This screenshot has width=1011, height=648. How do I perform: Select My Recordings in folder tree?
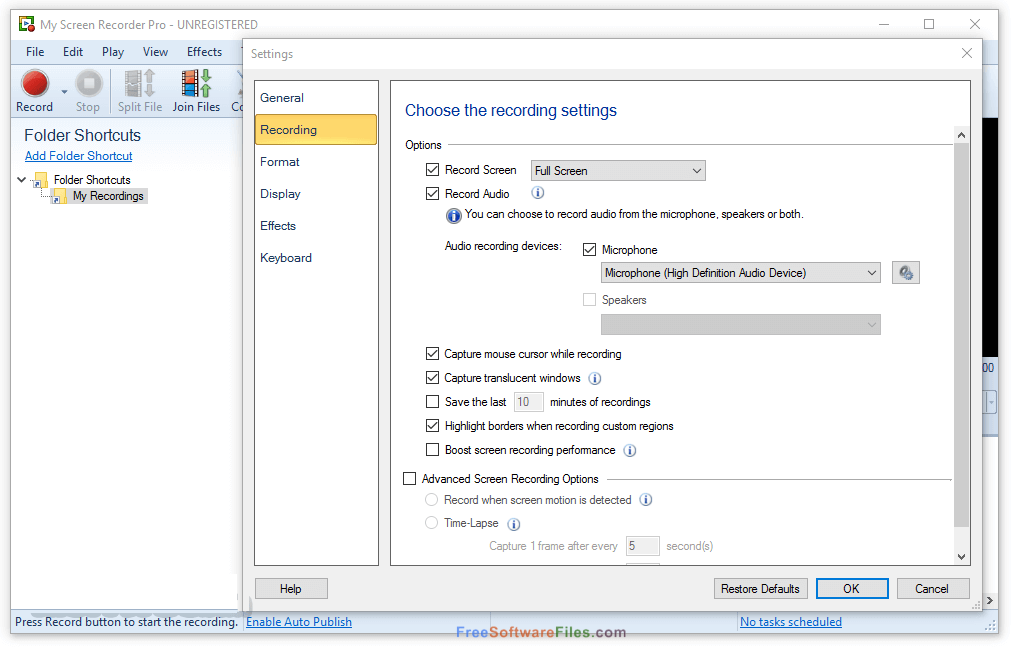[x=108, y=196]
